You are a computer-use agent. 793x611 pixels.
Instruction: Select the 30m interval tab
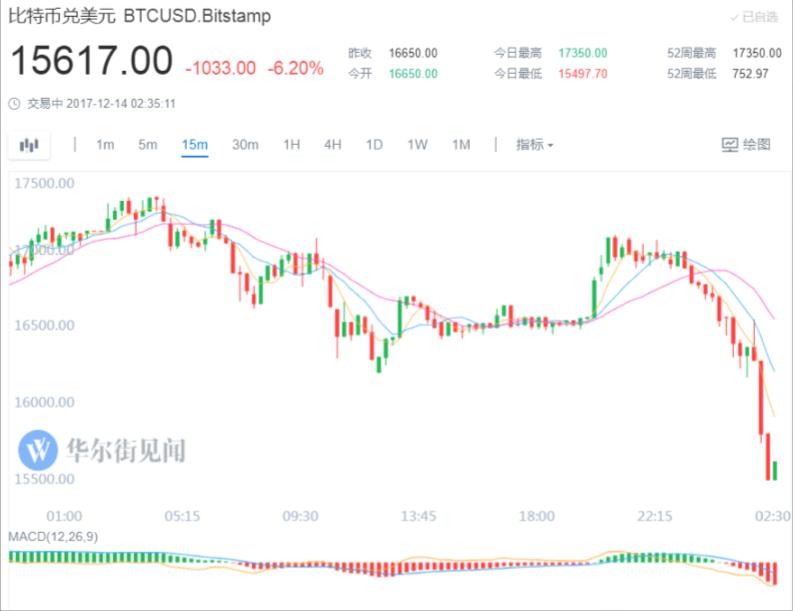click(x=245, y=145)
